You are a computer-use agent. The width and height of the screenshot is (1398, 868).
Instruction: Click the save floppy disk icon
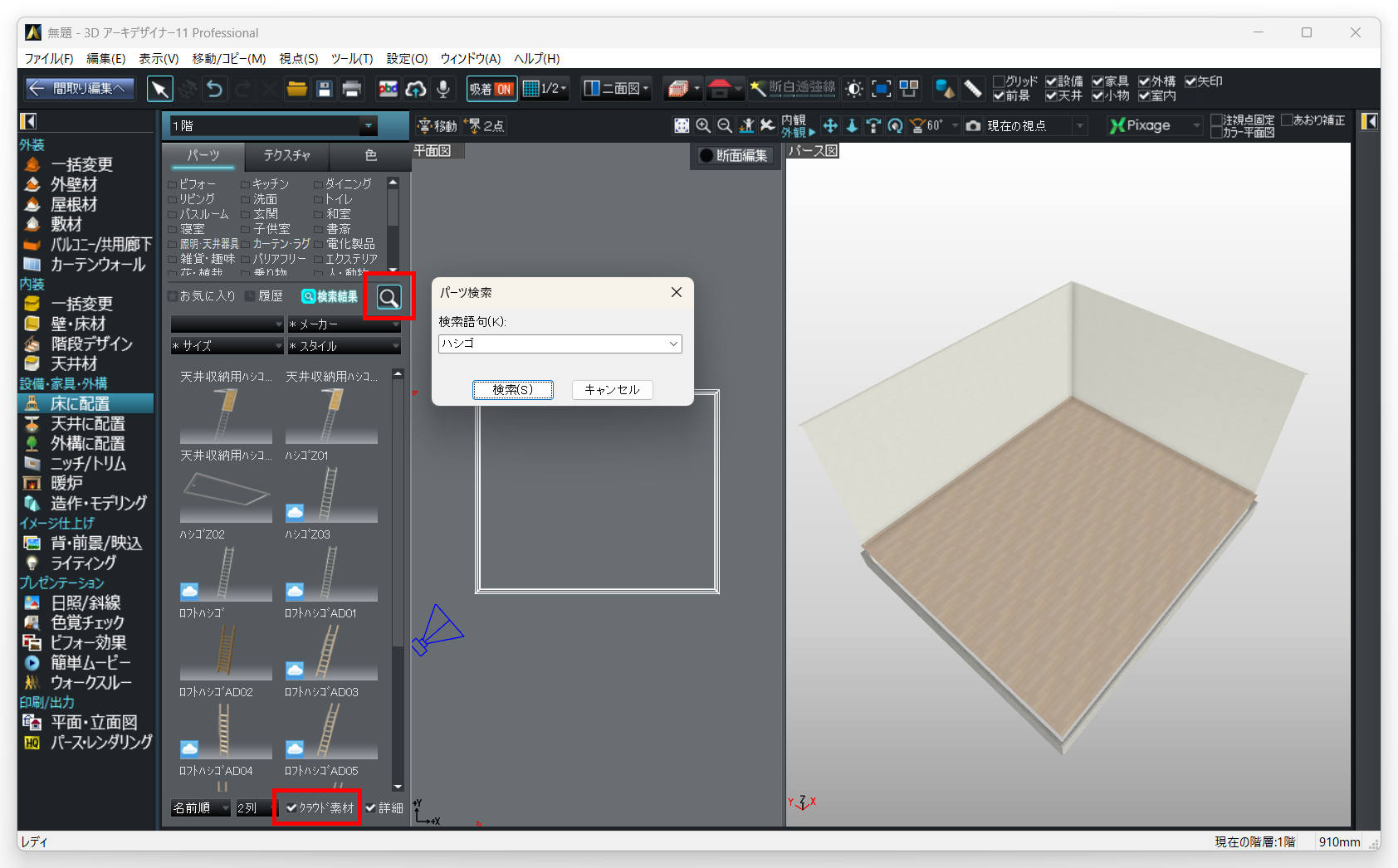[x=325, y=89]
